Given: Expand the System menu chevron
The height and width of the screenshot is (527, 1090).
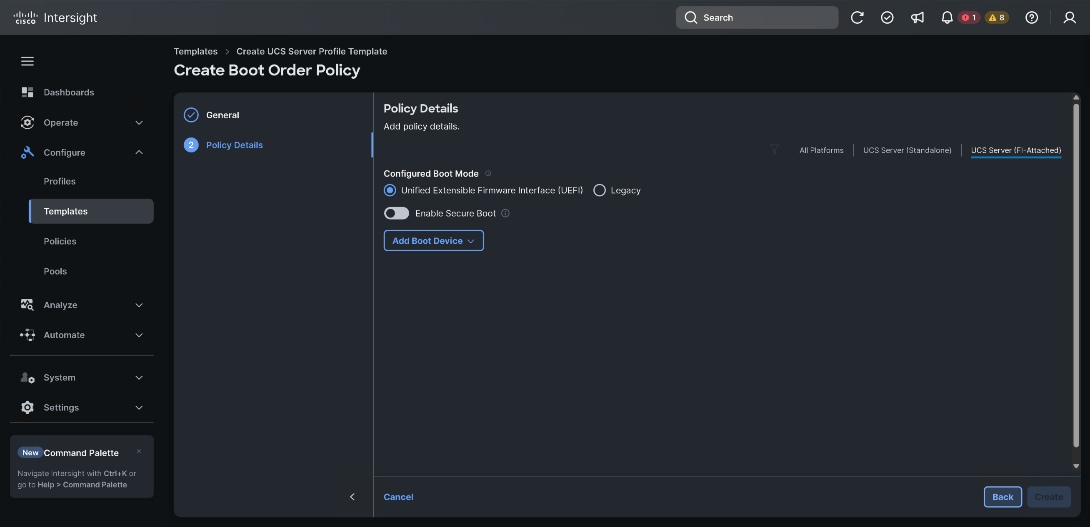Looking at the screenshot, I should [x=139, y=378].
